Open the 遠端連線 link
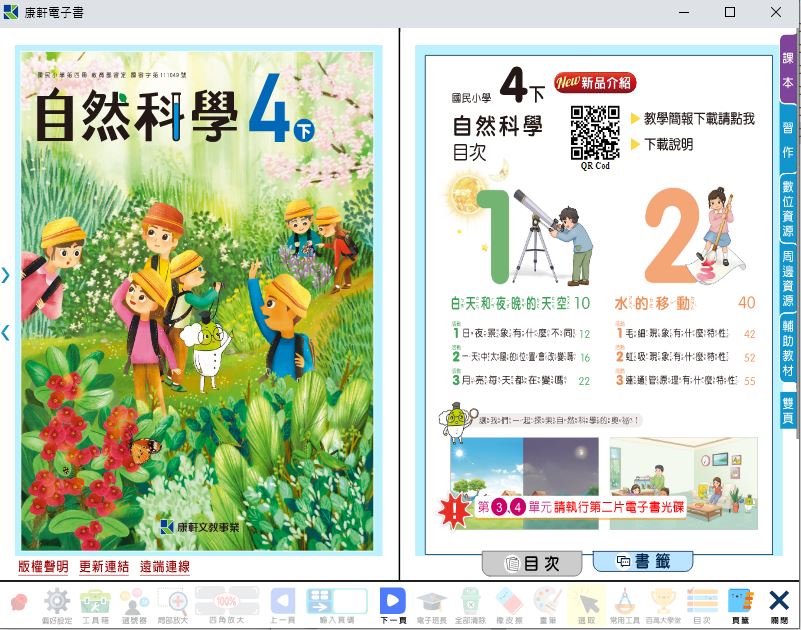 165,566
